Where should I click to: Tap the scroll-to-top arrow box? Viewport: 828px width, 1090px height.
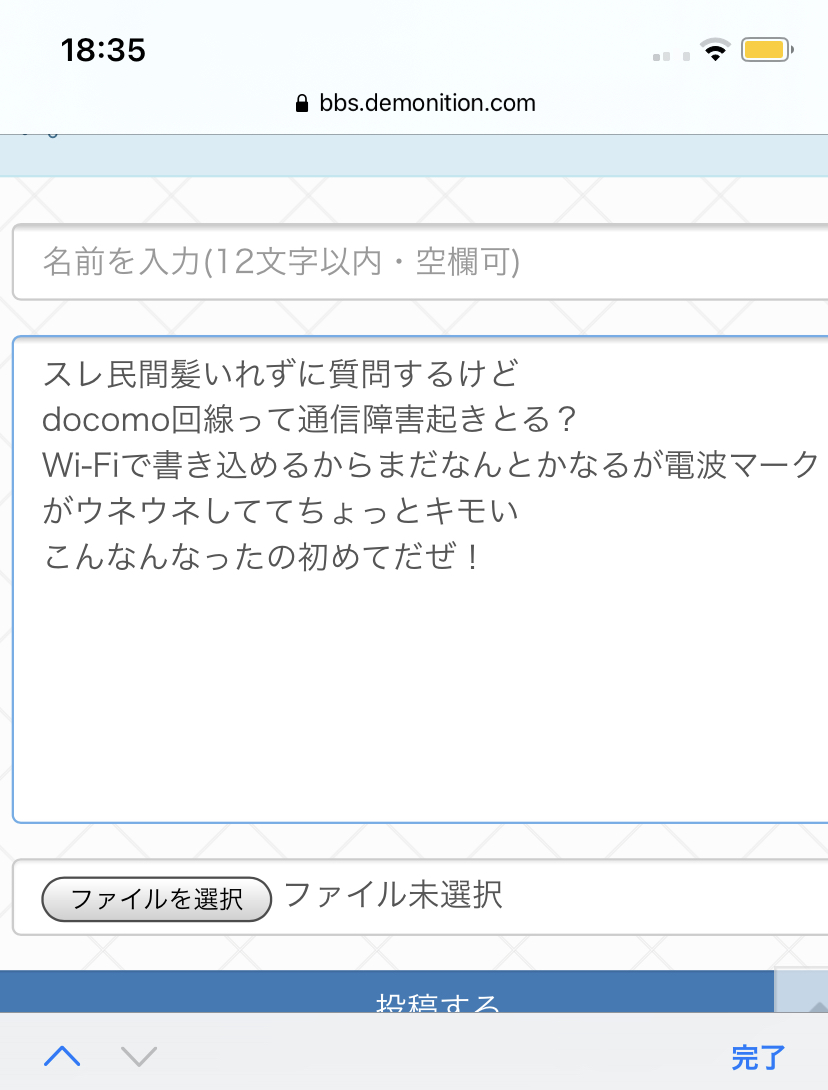click(x=802, y=993)
